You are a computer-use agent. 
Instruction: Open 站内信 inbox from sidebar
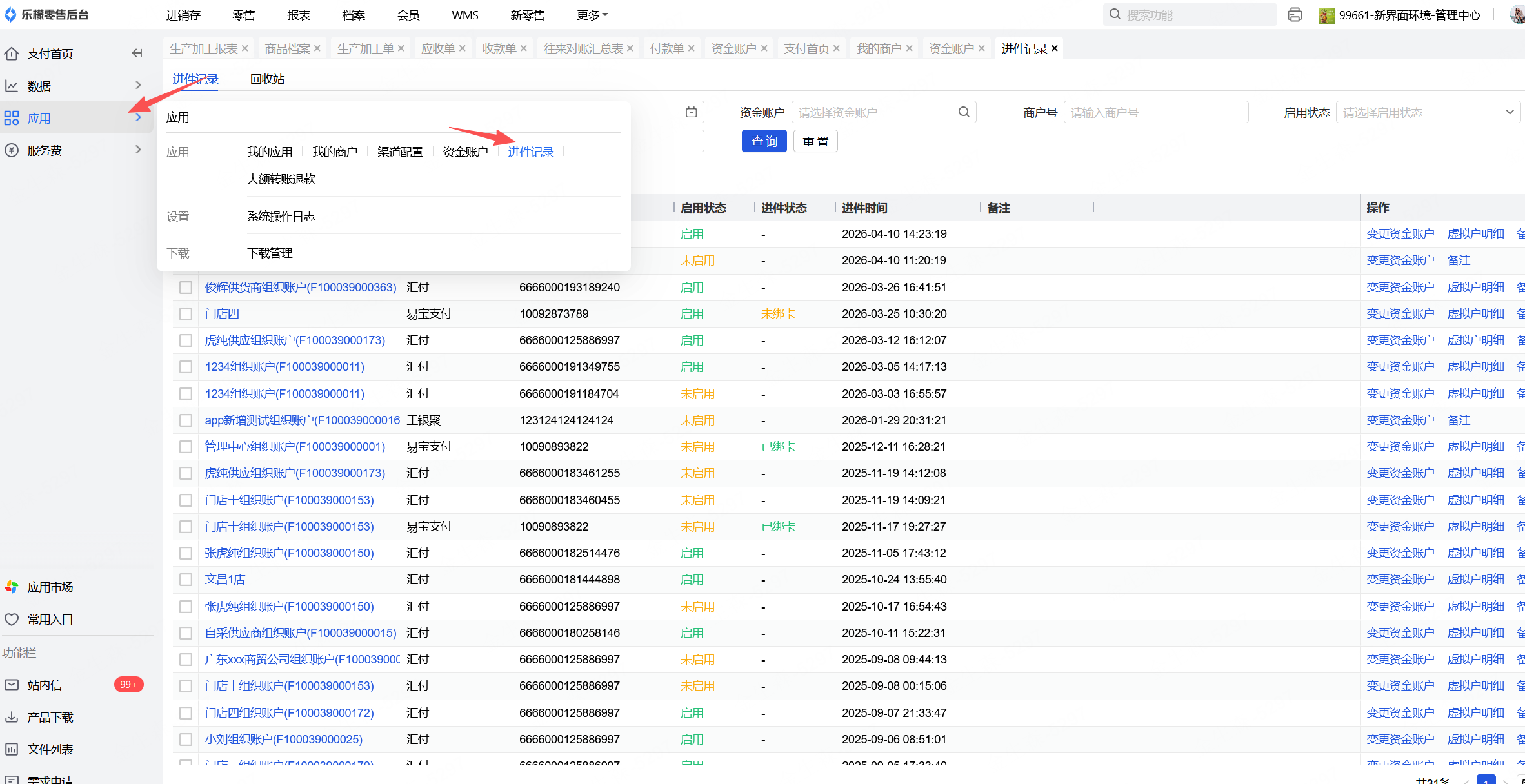45,685
